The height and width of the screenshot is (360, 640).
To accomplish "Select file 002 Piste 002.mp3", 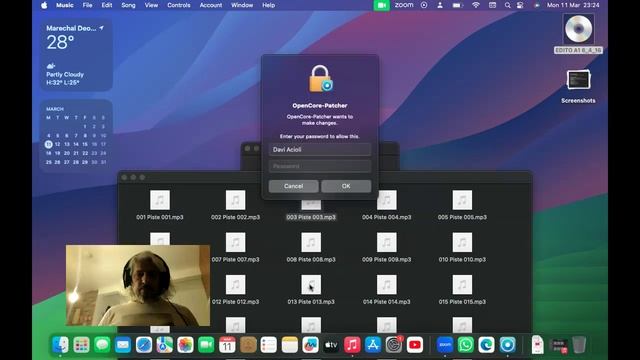I will [236, 205].
